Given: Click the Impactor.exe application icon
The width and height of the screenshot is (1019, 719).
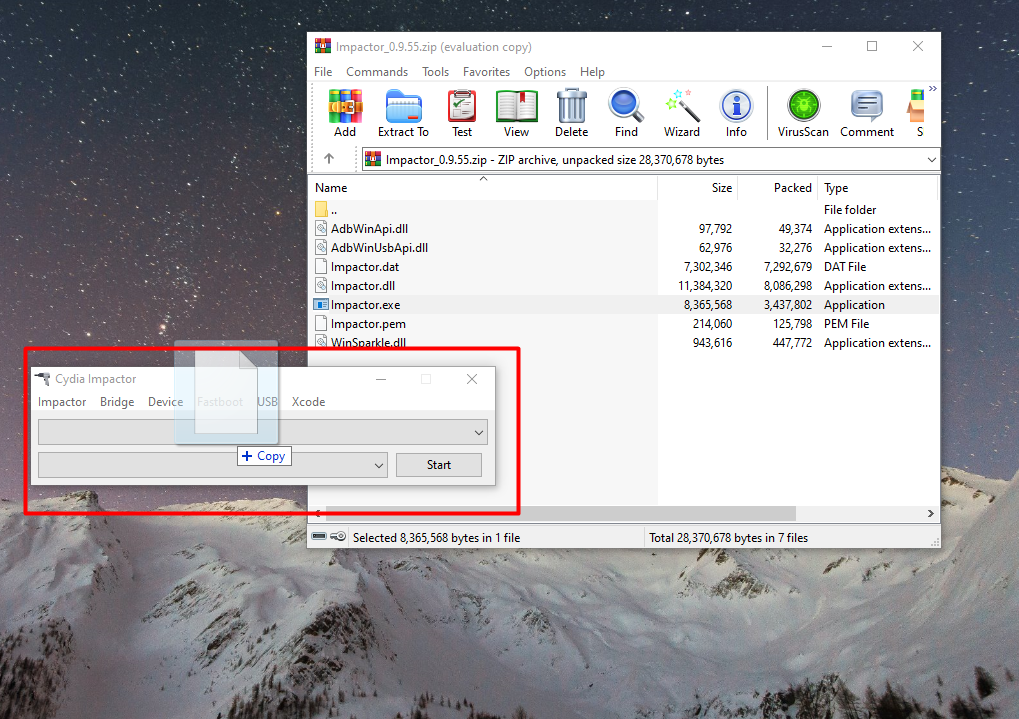Looking at the screenshot, I should pyautogui.click(x=321, y=305).
